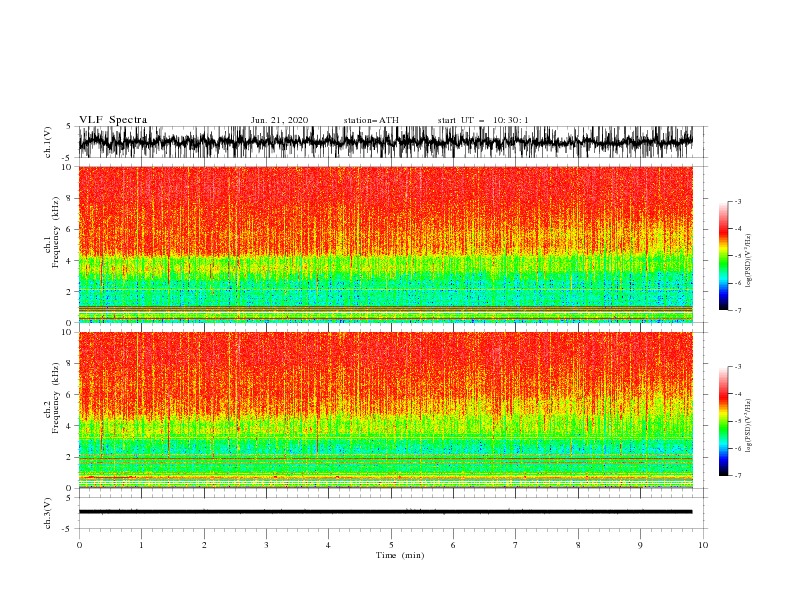The width and height of the screenshot is (792, 612).
Task: Click the ch.1 black waveform trace
Action: tap(385, 142)
